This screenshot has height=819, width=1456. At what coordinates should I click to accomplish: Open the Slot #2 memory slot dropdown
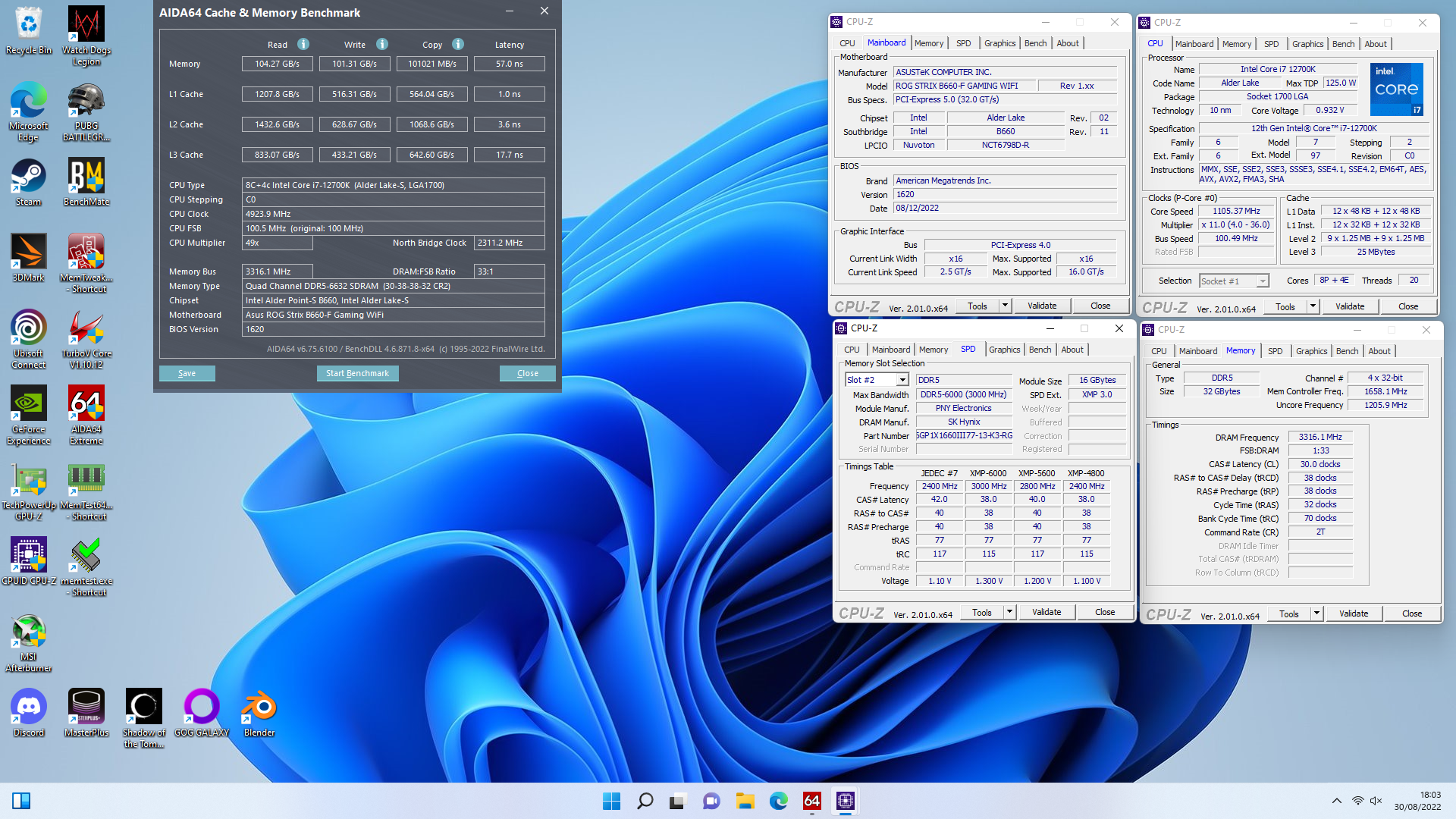902,380
